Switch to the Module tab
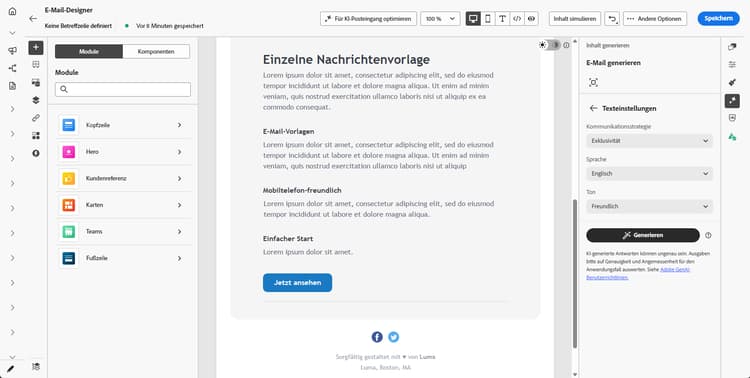The image size is (750, 378). [x=89, y=52]
